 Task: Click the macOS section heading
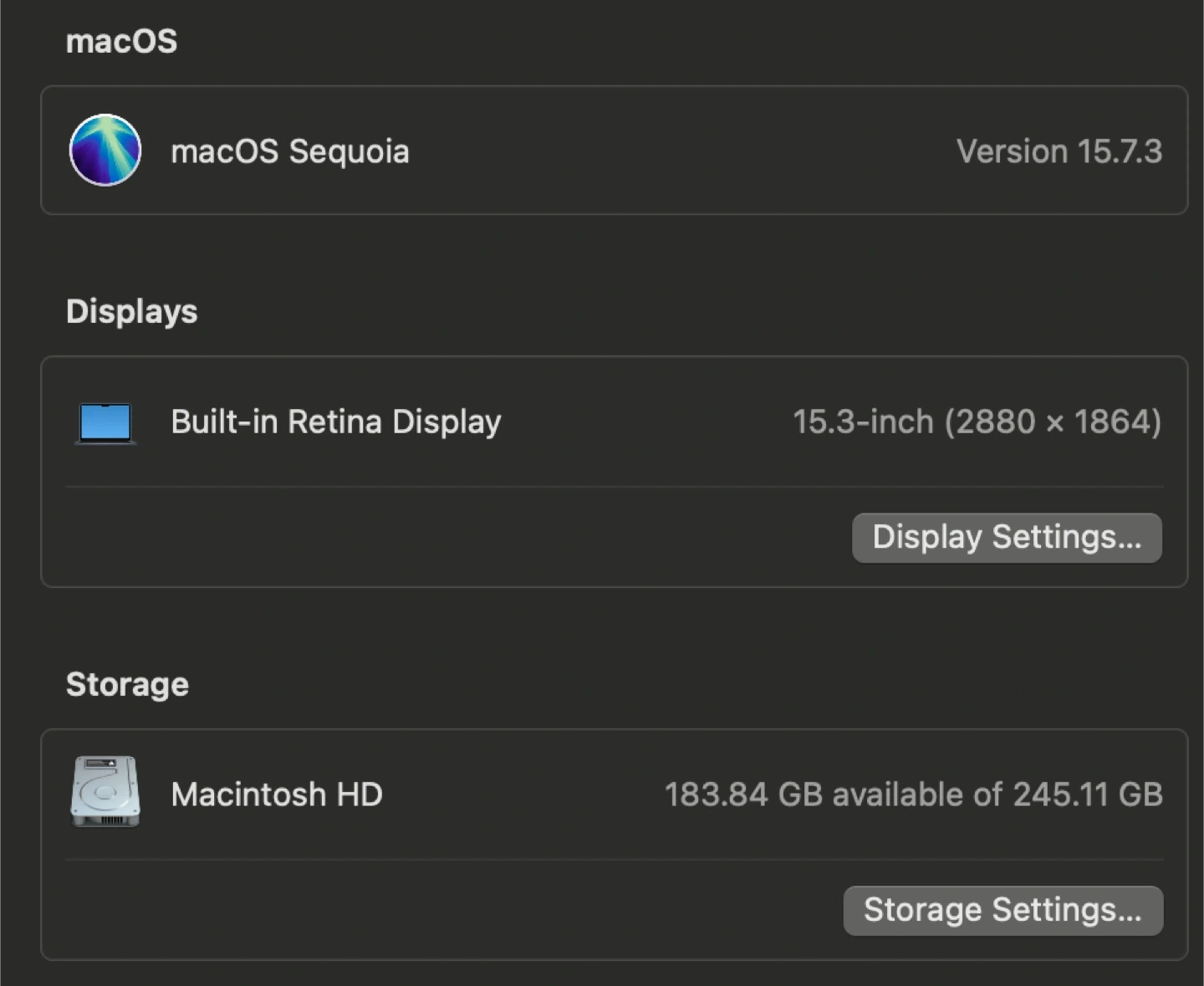(121, 41)
